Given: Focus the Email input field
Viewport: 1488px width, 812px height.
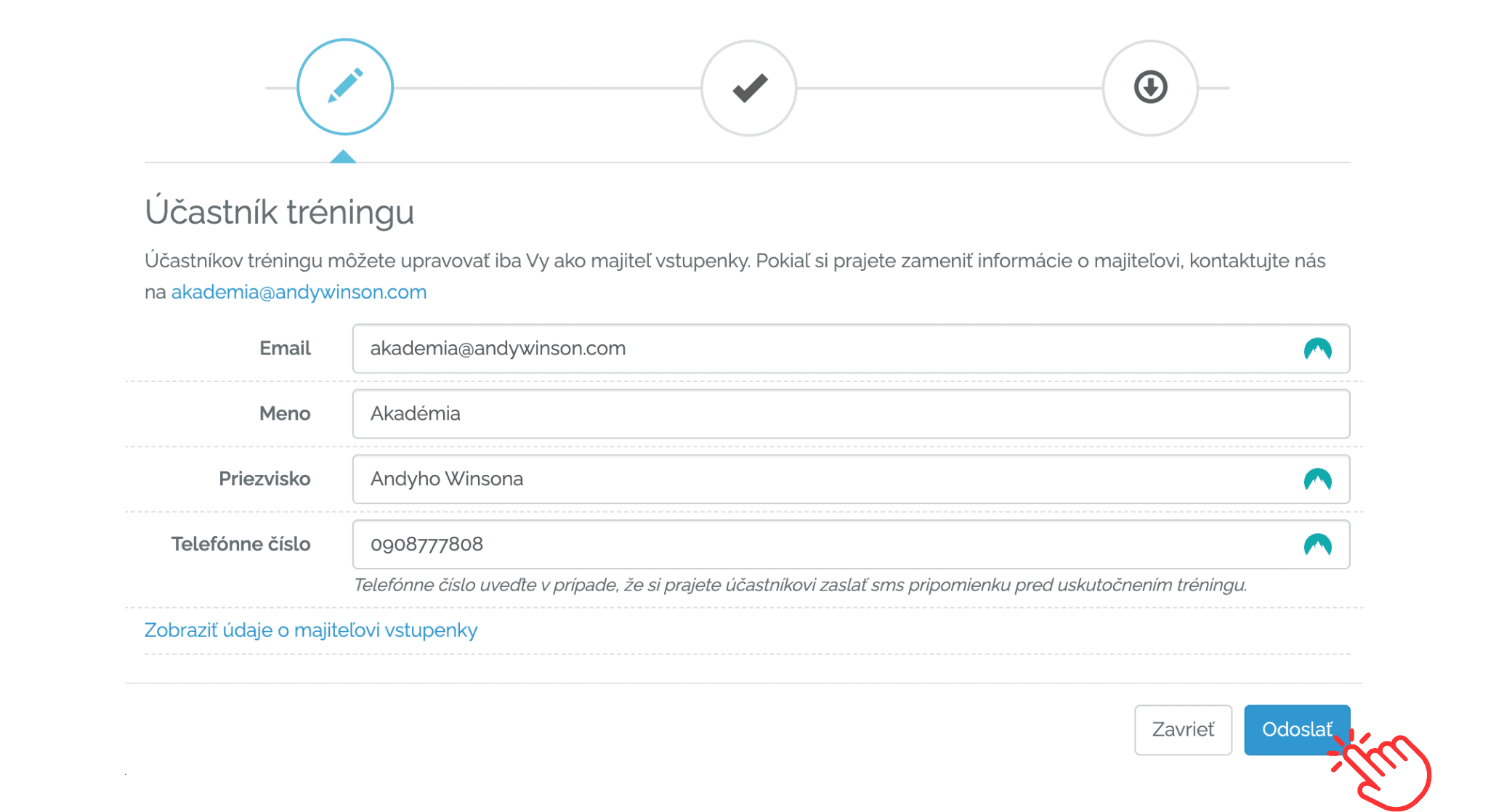Looking at the screenshot, I should pos(851,349).
